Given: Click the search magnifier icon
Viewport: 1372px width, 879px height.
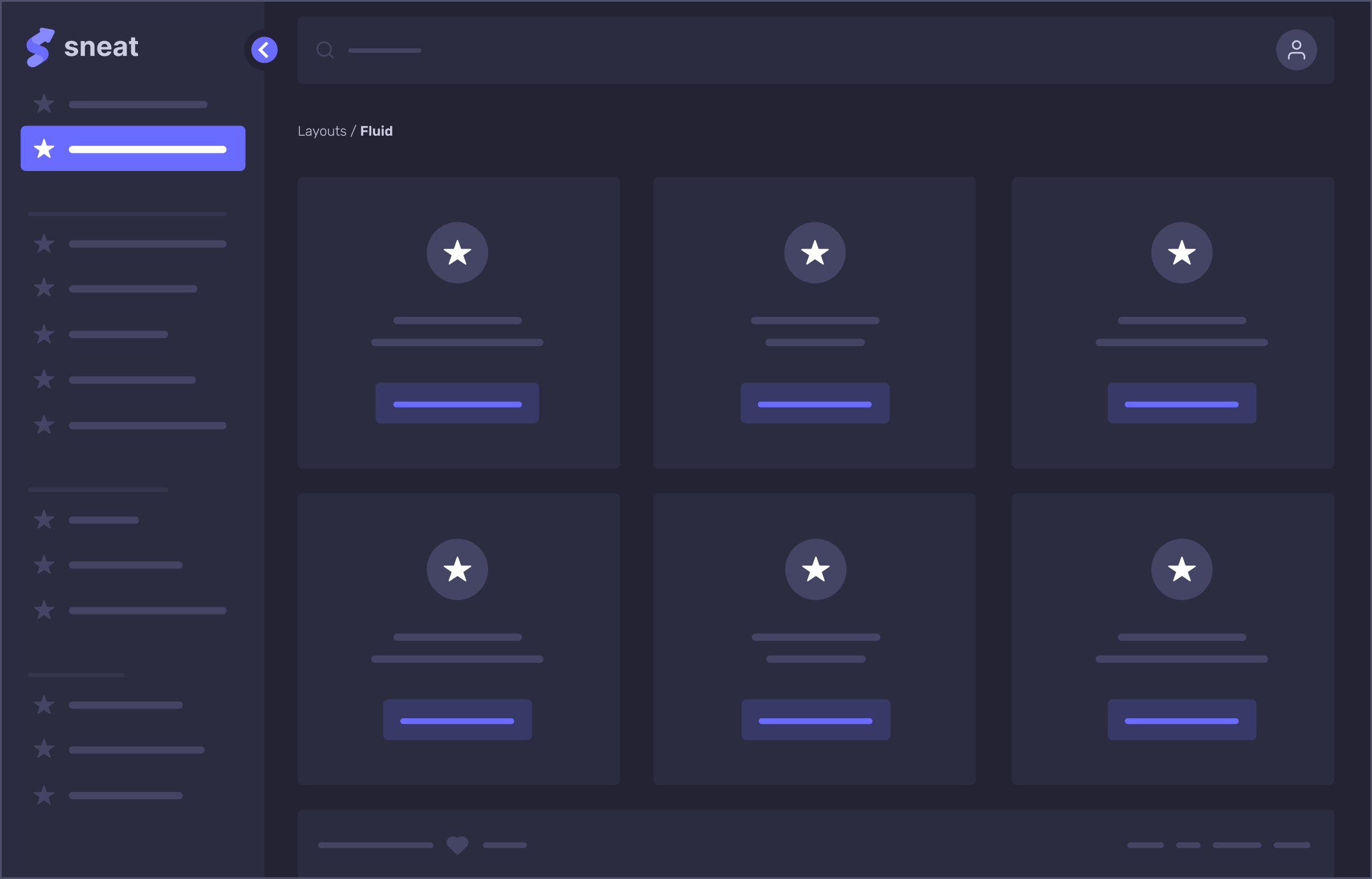Looking at the screenshot, I should pos(324,50).
